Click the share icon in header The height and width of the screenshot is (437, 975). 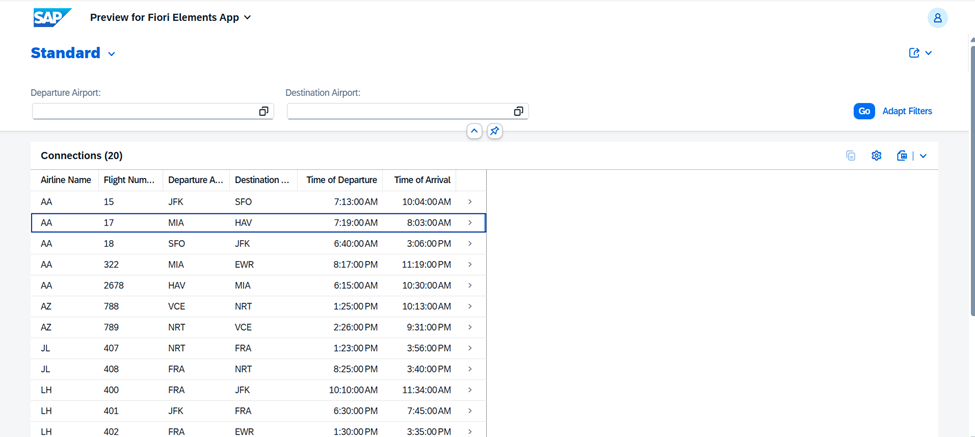[914, 53]
